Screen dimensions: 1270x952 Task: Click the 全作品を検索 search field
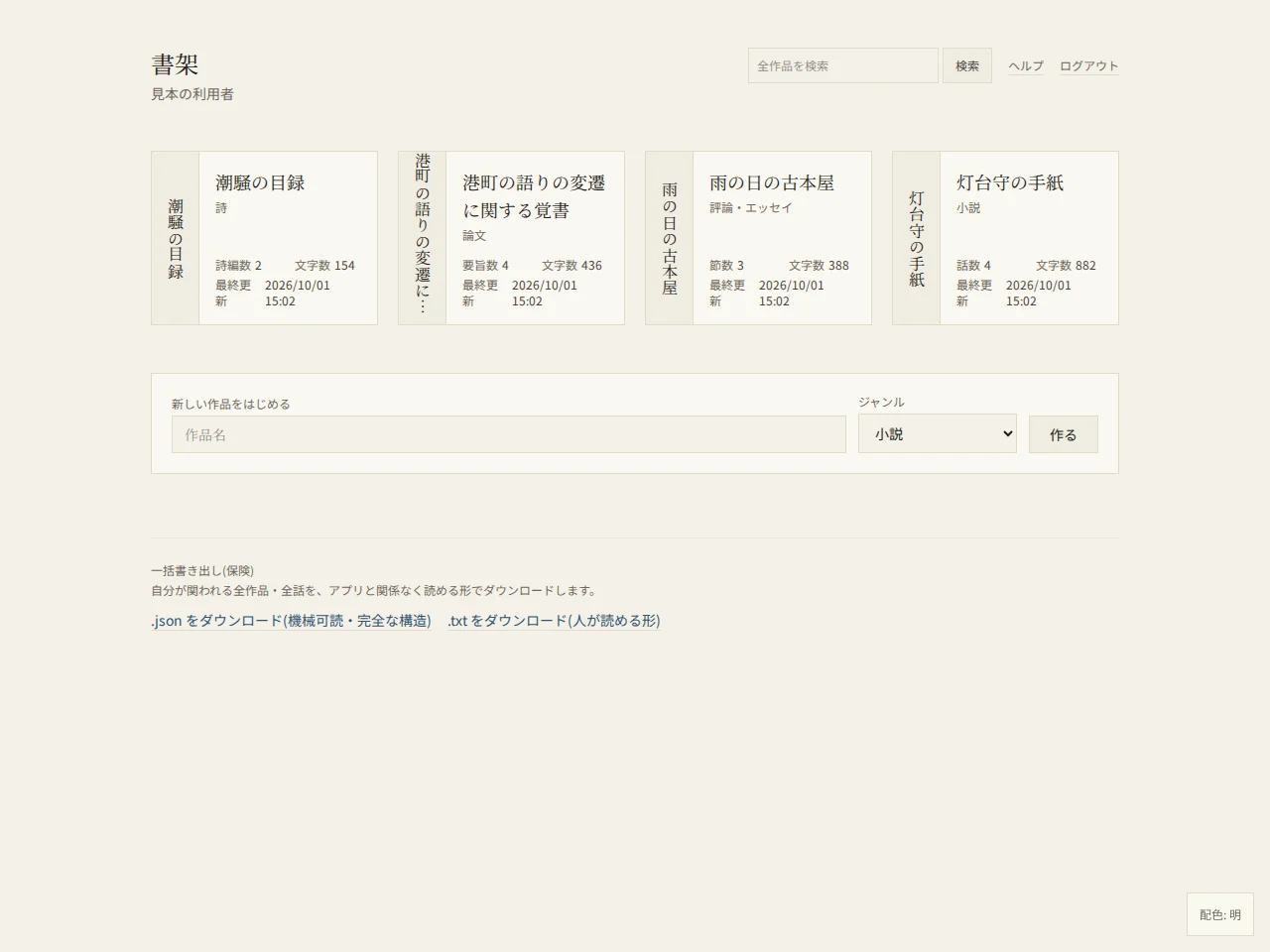(842, 65)
